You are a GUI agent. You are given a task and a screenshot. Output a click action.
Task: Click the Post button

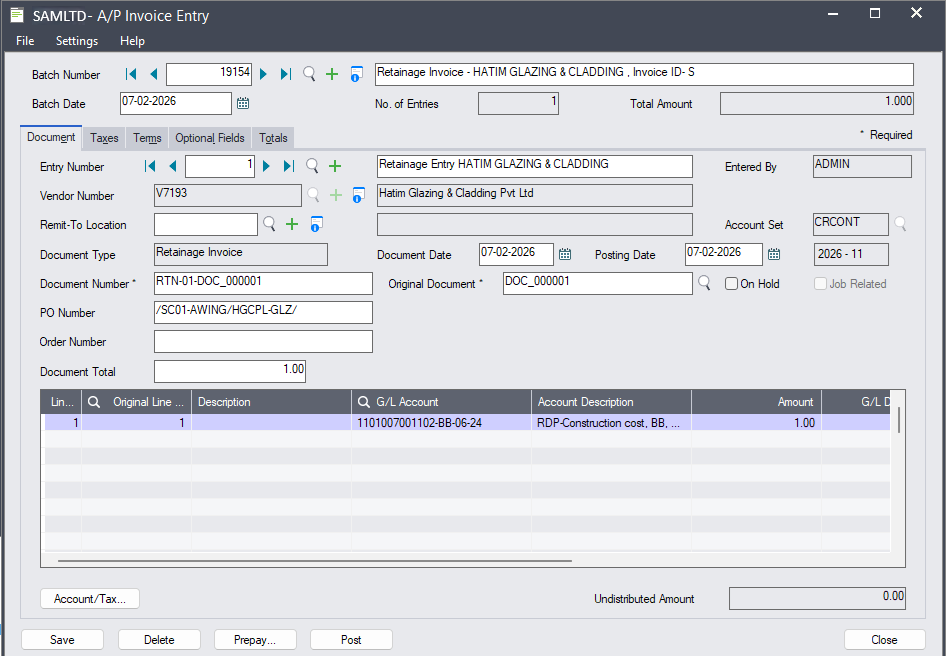pyautogui.click(x=351, y=640)
